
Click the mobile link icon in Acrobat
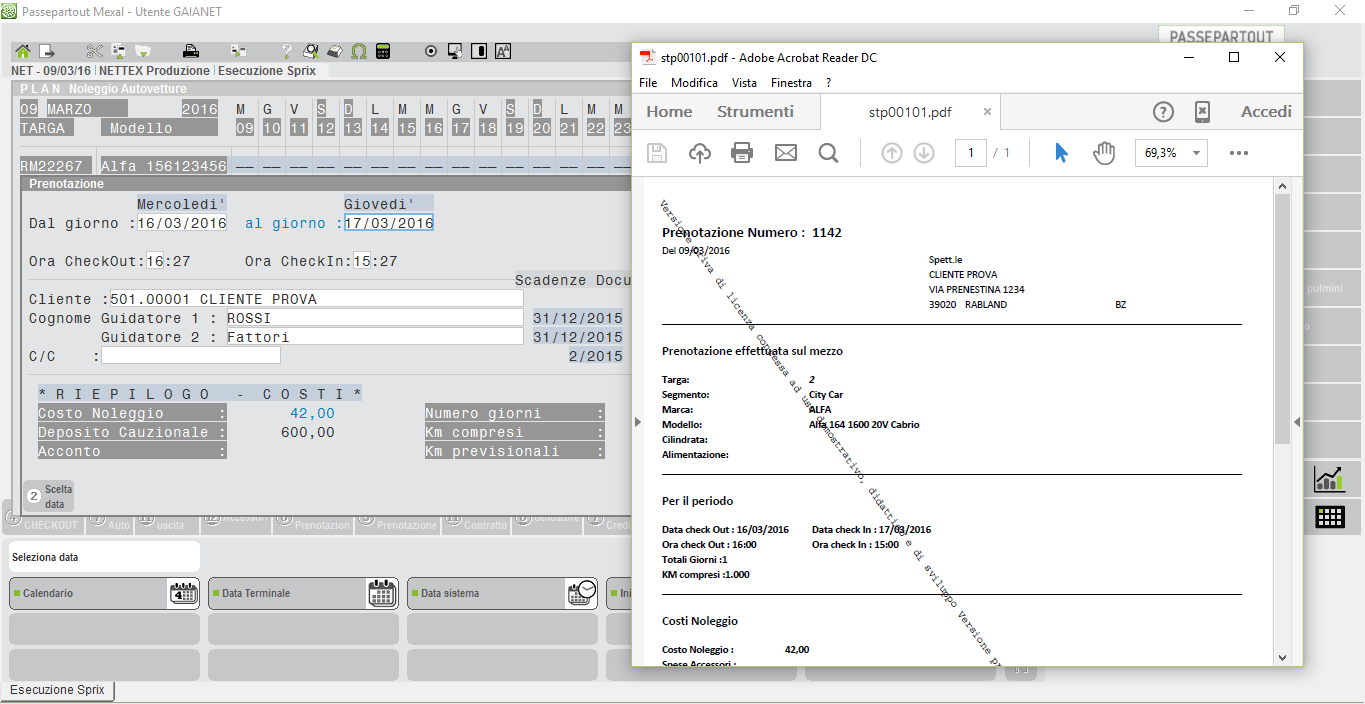pyautogui.click(x=1203, y=112)
